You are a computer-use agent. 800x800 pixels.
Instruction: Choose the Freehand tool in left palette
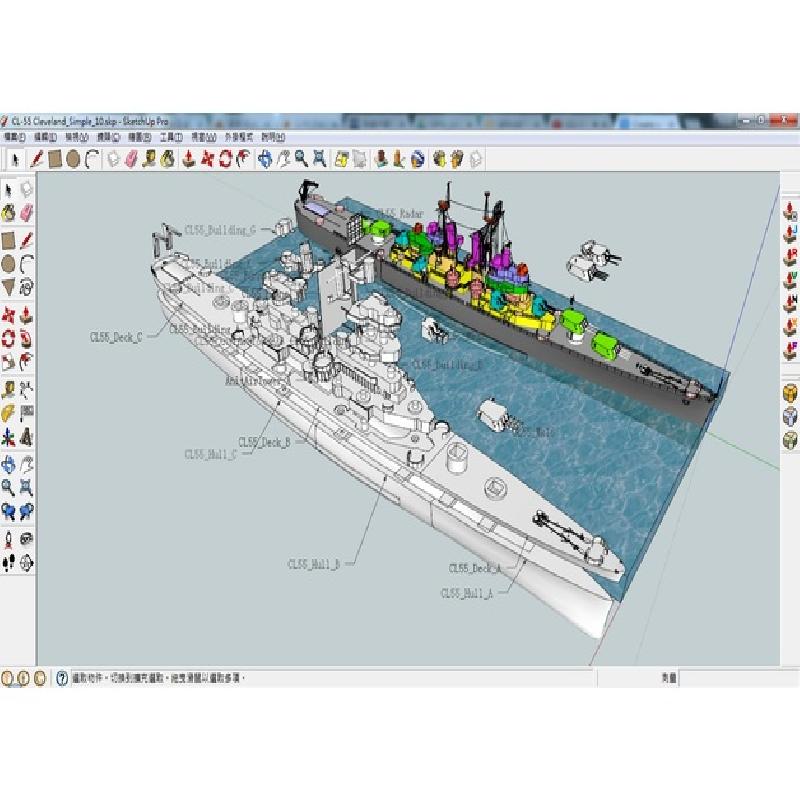[26, 287]
